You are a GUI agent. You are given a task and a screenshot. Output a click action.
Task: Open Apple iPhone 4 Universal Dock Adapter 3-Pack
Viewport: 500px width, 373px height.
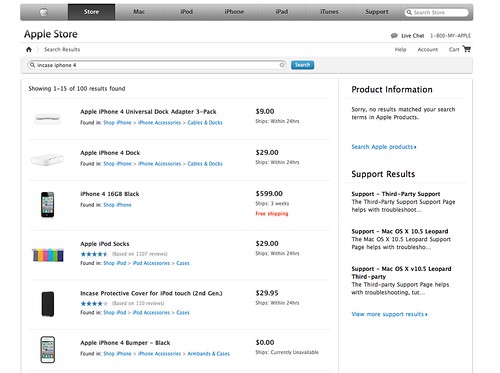pyautogui.click(x=148, y=112)
